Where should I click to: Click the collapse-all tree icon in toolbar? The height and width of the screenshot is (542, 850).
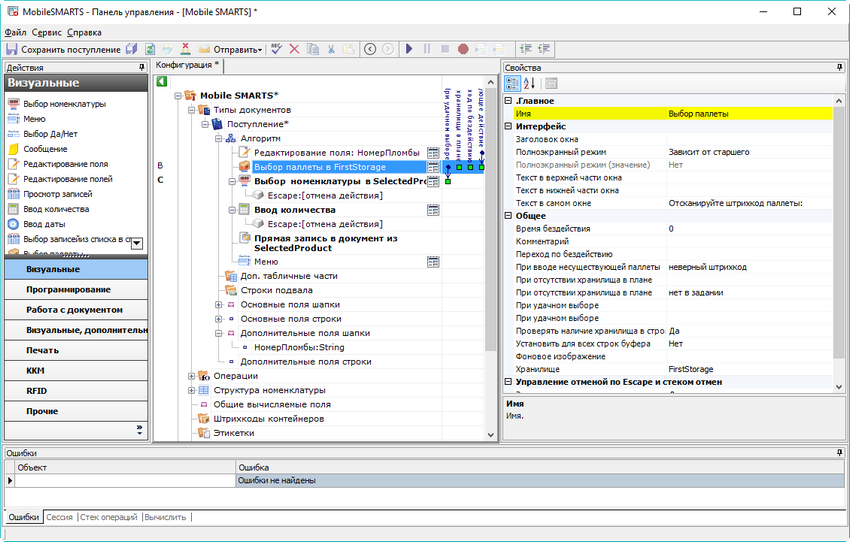(544, 49)
